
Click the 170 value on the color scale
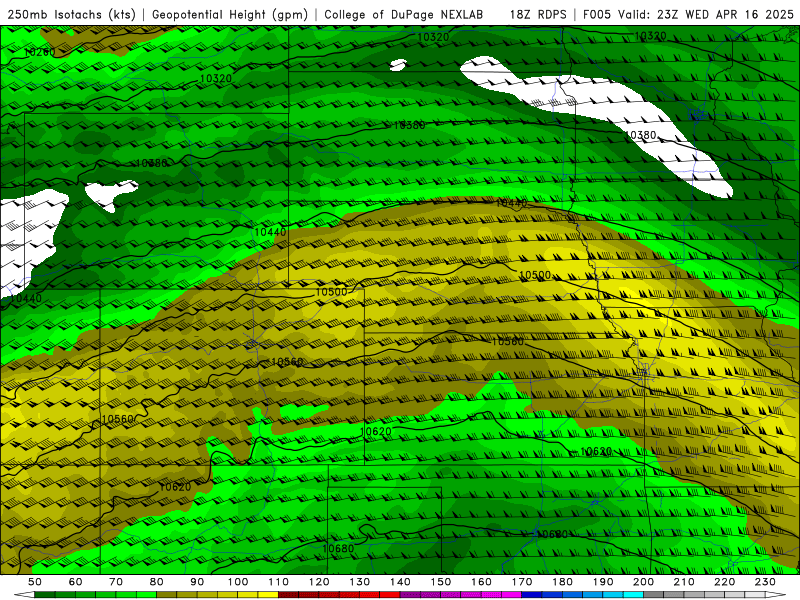(x=522, y=582)
